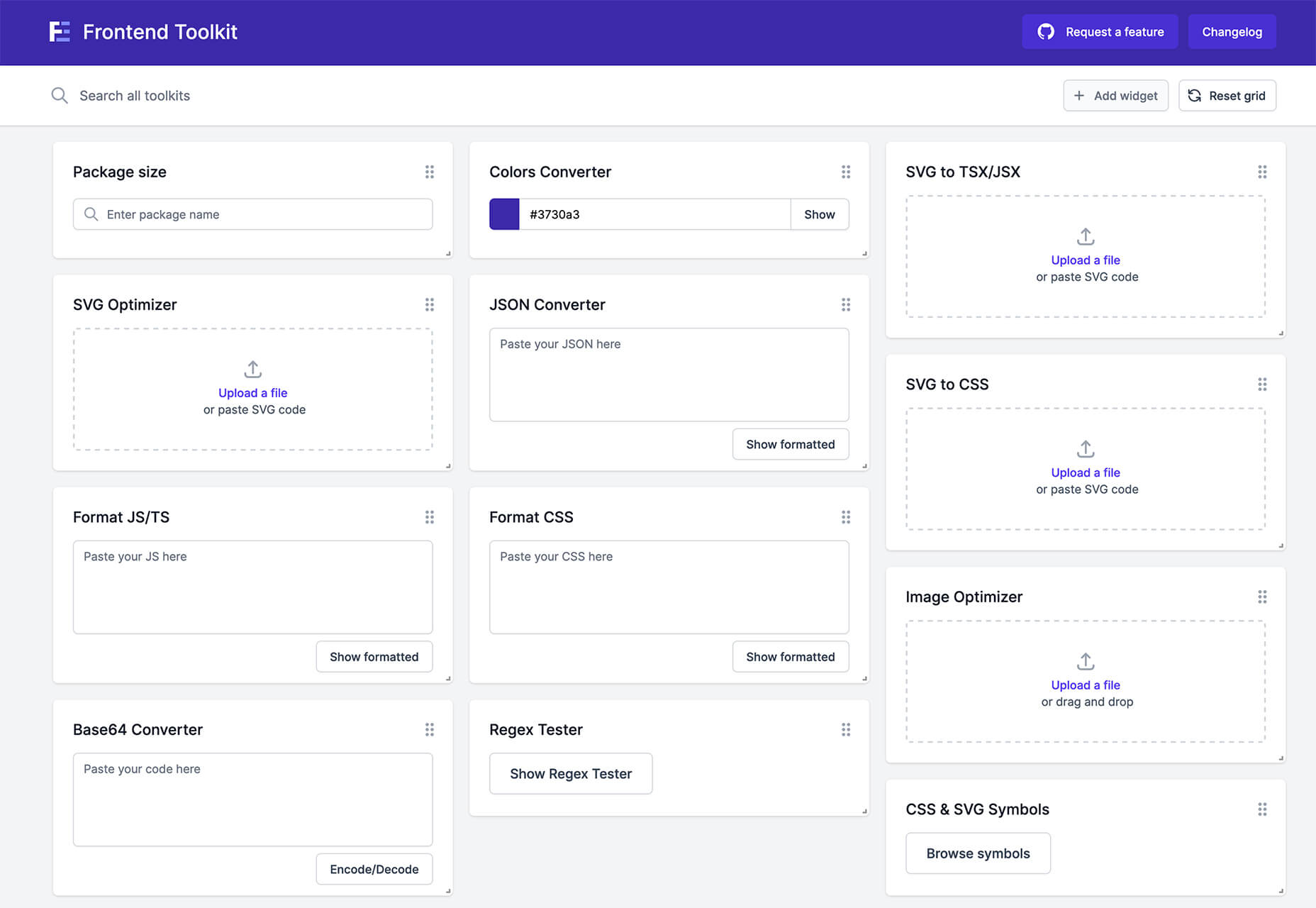Click Show formatted in Format CSS
Screen dimensions: 1316x908
pos(791,657)
